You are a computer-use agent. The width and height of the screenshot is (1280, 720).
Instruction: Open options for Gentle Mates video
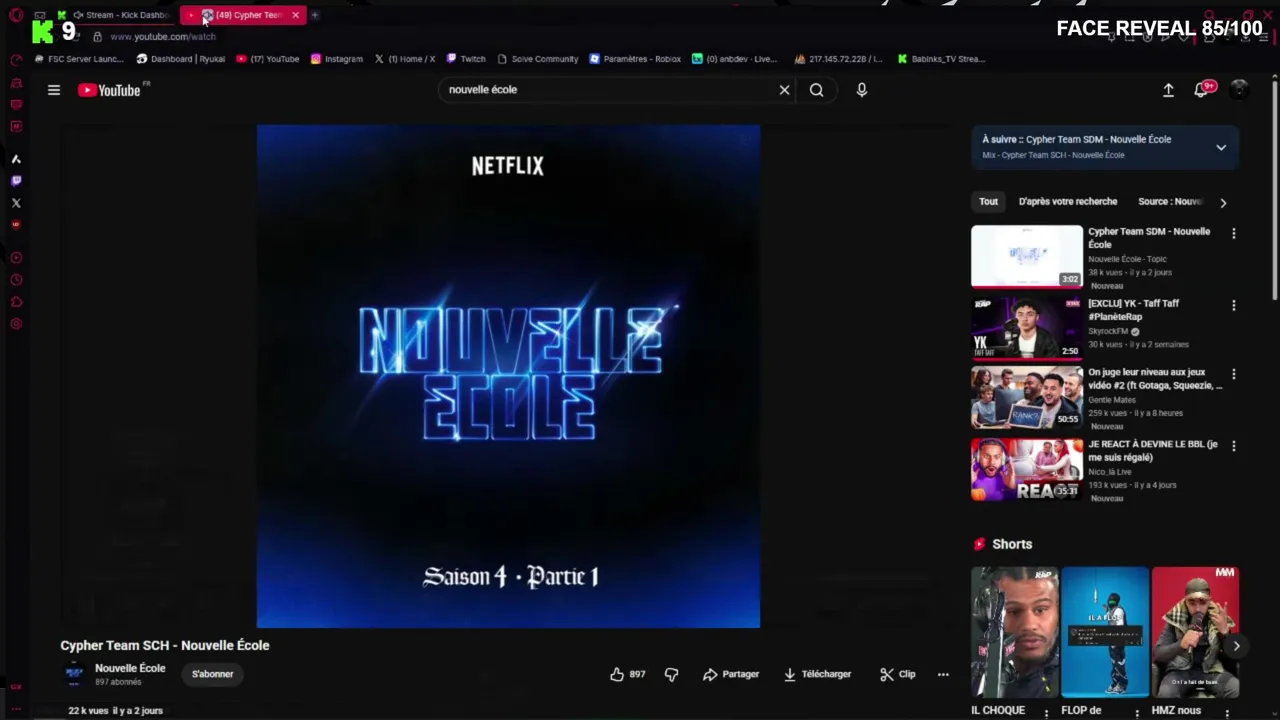pos(1233,374)
